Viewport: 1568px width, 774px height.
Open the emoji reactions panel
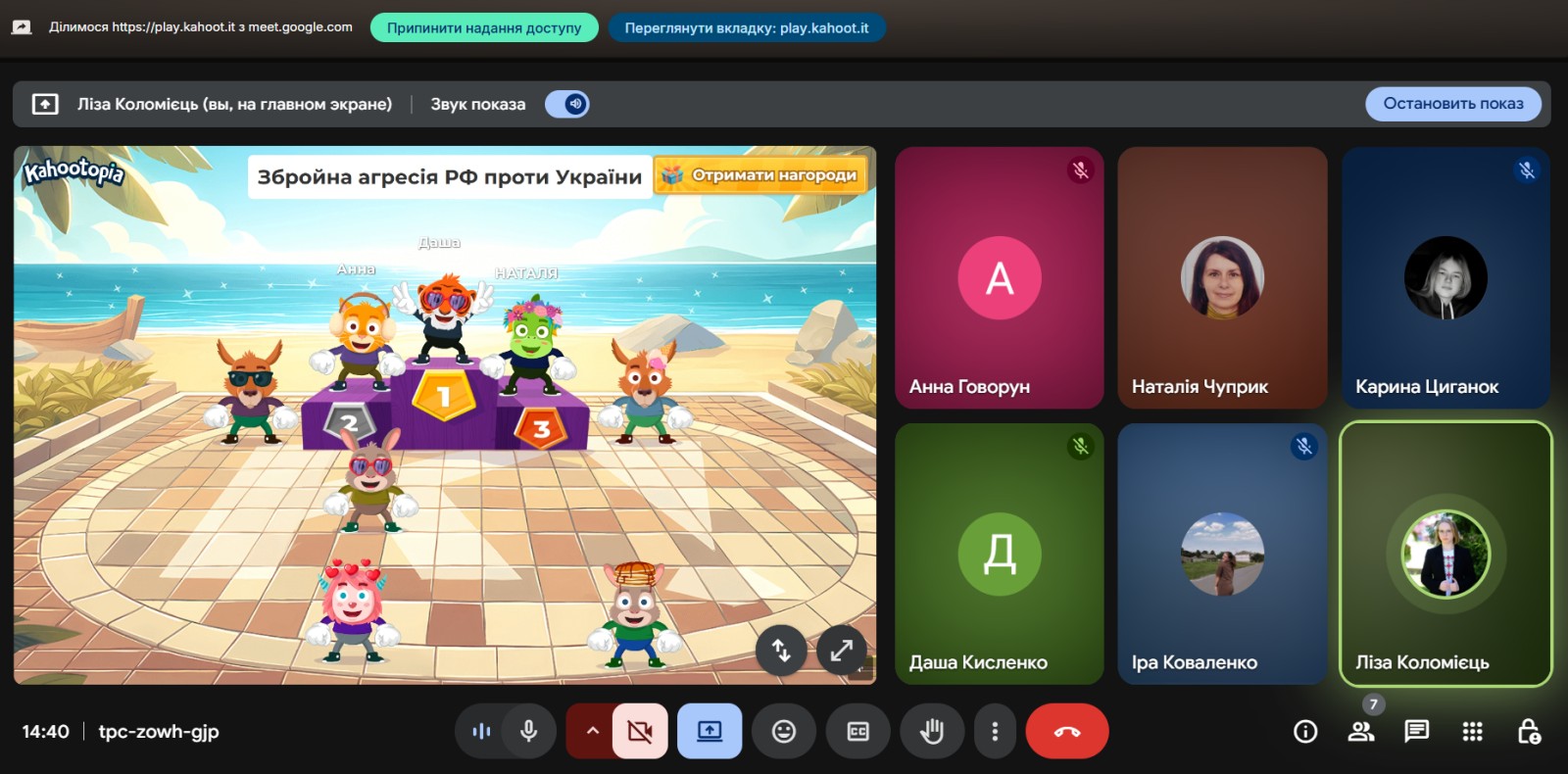[783, 731]
